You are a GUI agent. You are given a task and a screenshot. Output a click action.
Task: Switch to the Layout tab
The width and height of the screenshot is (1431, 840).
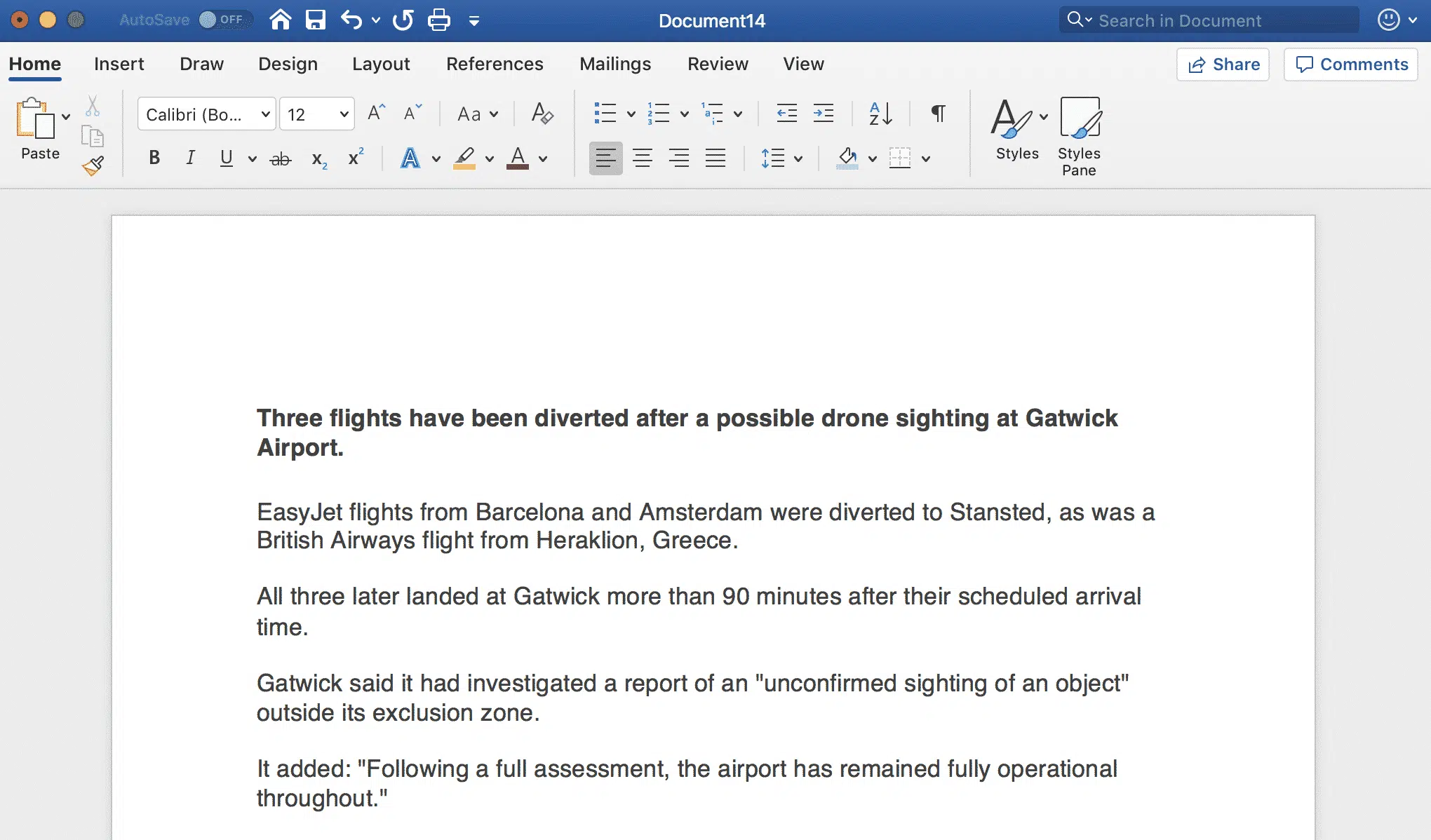point(381,64)
